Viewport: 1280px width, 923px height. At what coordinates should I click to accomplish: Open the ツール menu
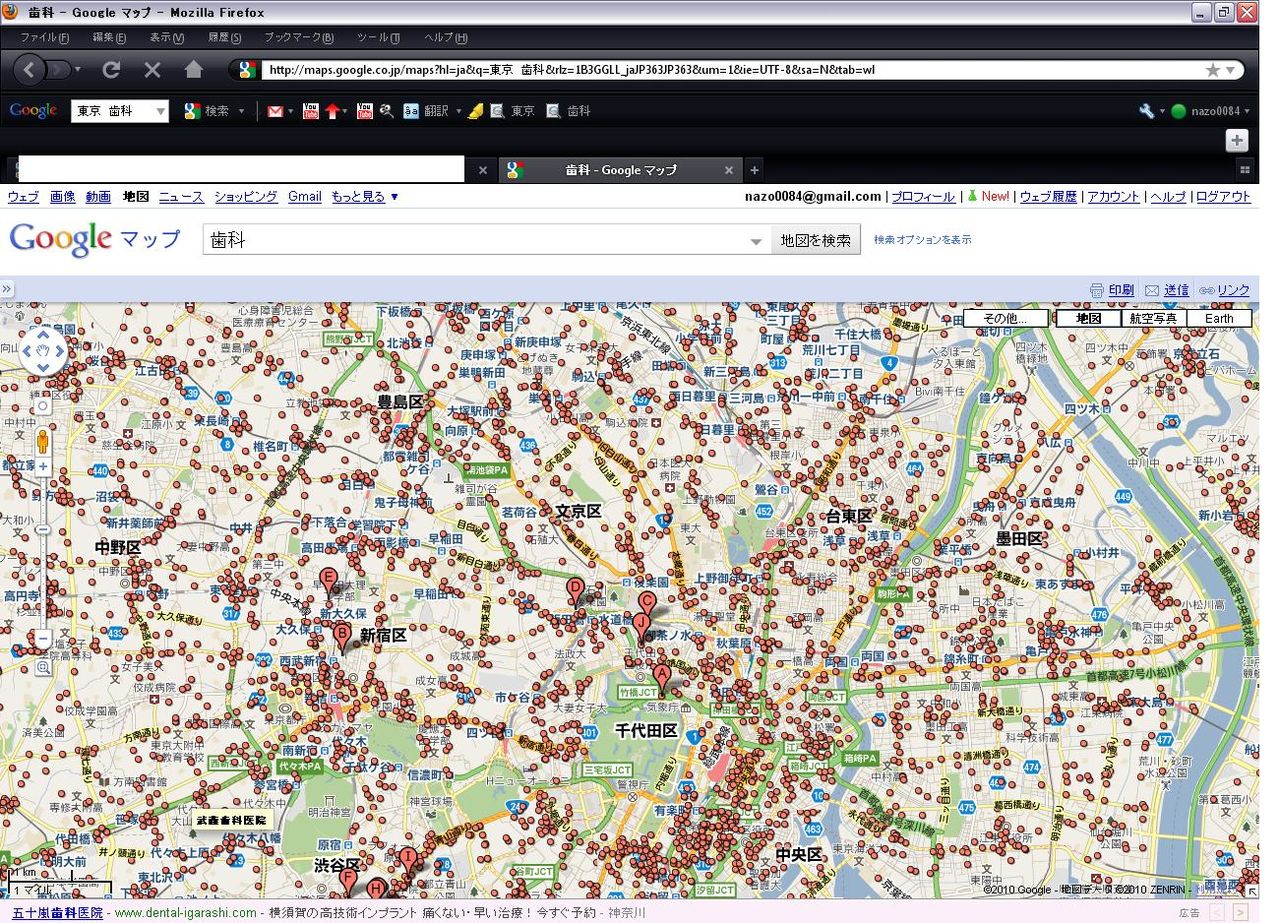point(378,37)
